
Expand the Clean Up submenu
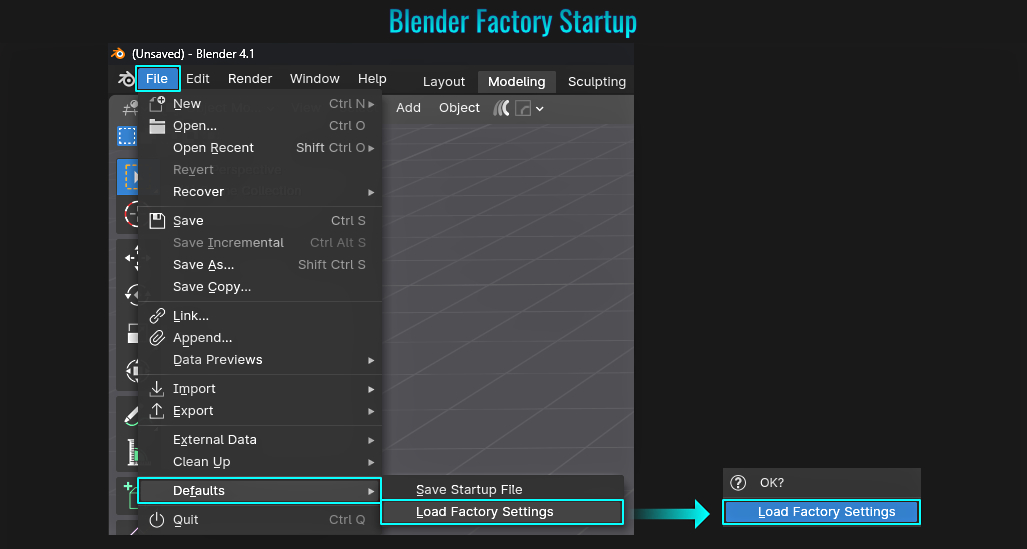coord(260,462)
